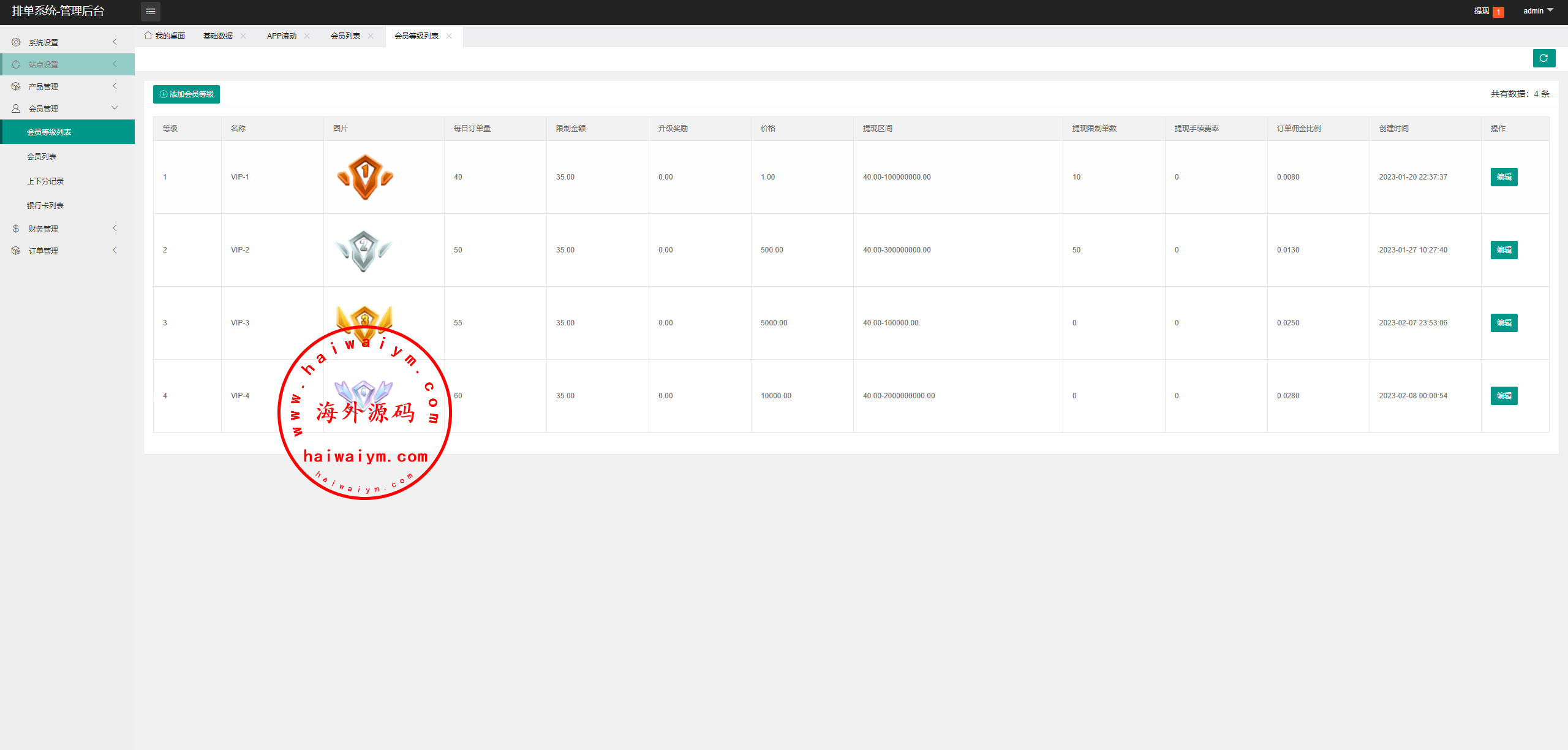1568x750 pixels.
Task: Click the green refresh icon button
Action: point(1543,58)
